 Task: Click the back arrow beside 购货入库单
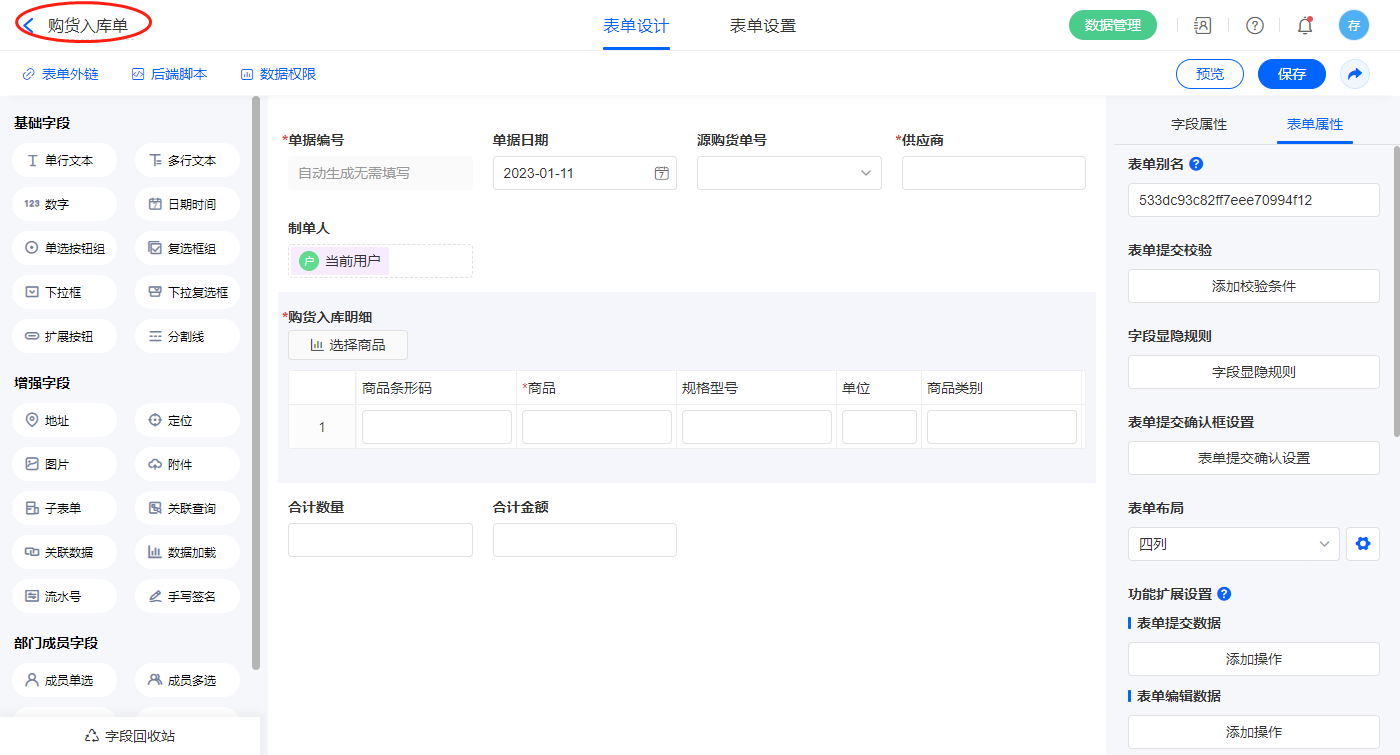coord(29,26)
